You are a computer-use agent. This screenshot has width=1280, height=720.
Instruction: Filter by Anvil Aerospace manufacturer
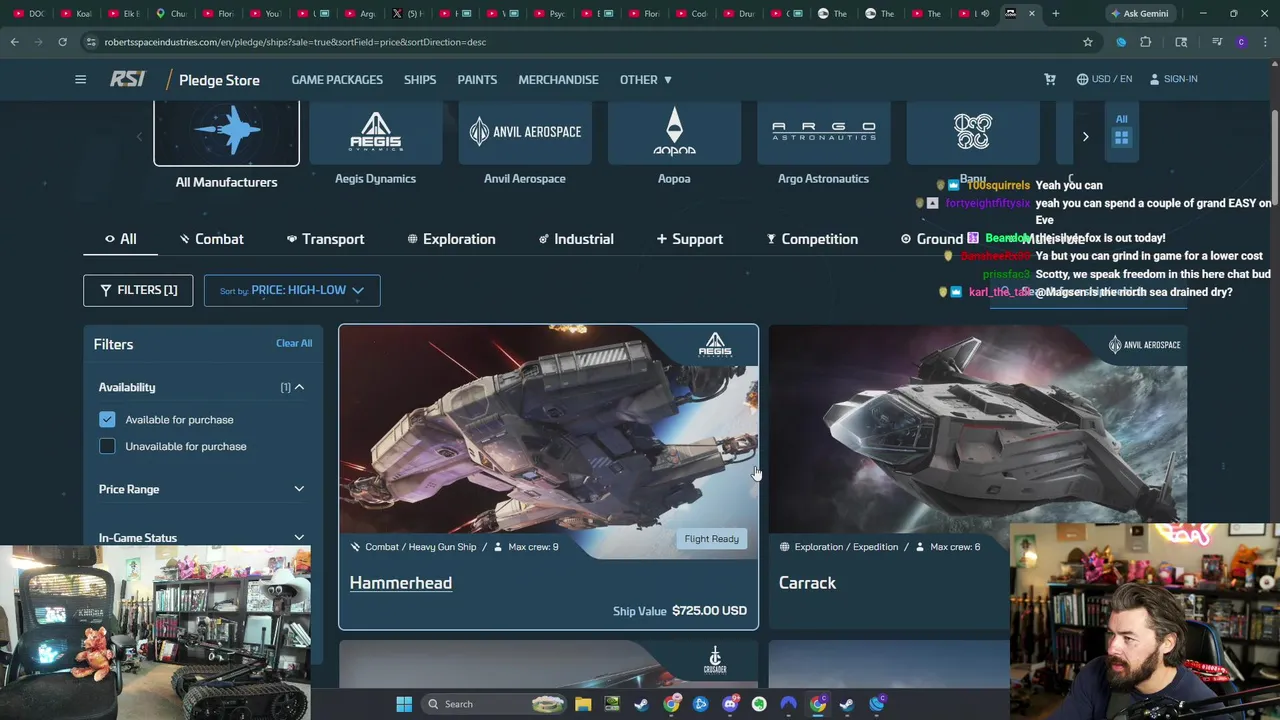(x=524, y=146)
